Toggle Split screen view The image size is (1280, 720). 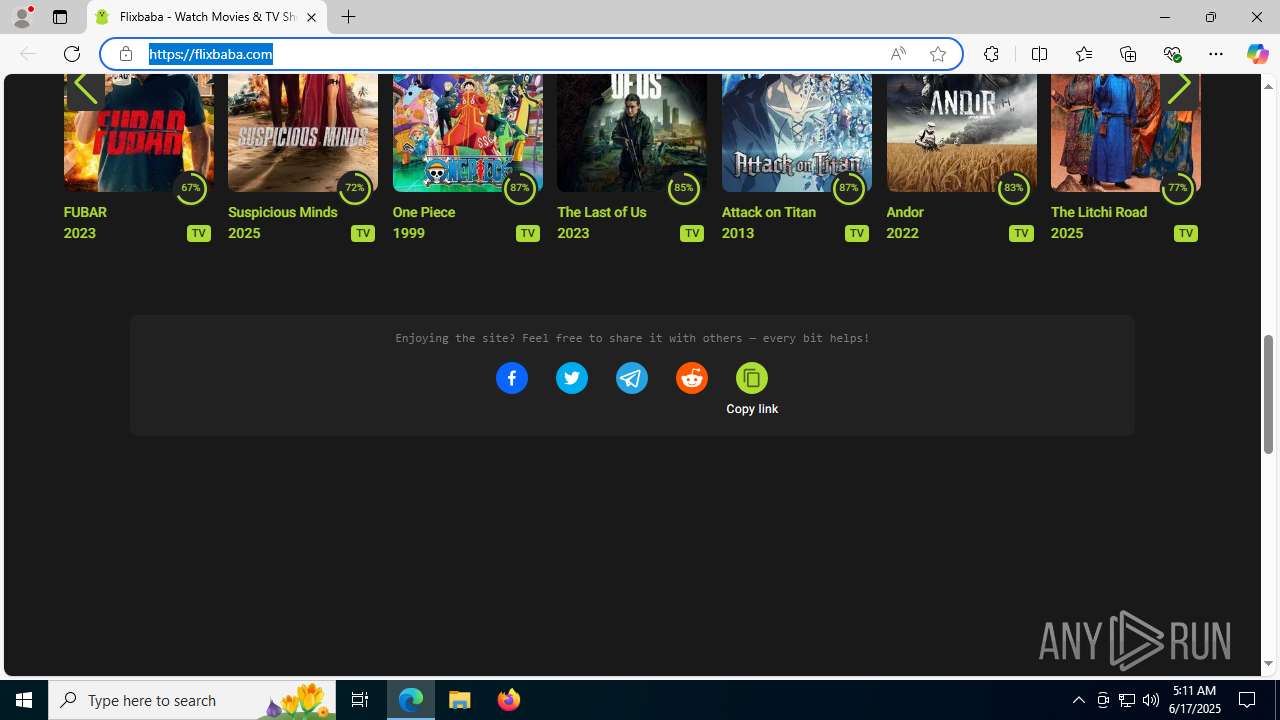(x=1039, y=54)
